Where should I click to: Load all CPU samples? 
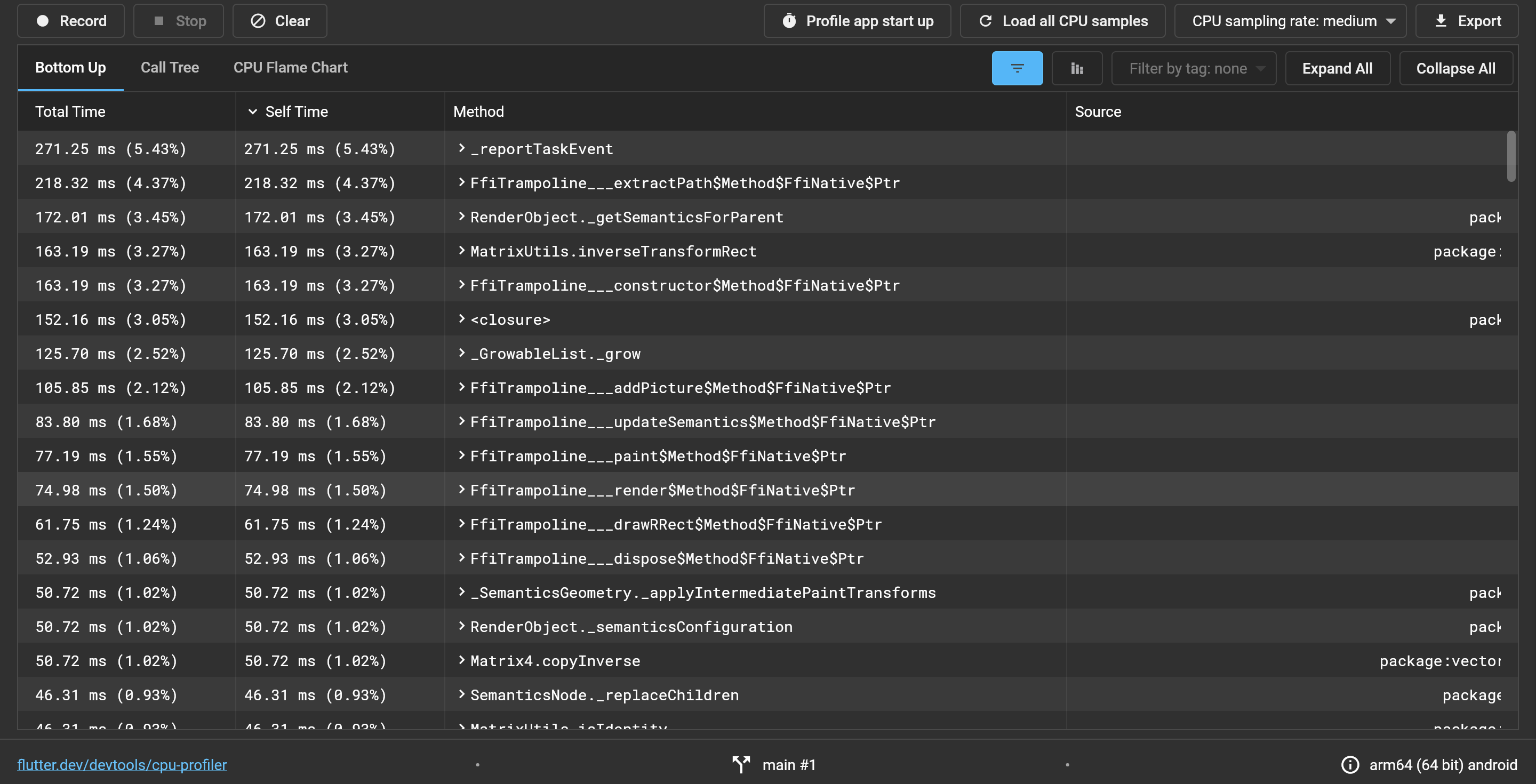[1062, 21]
